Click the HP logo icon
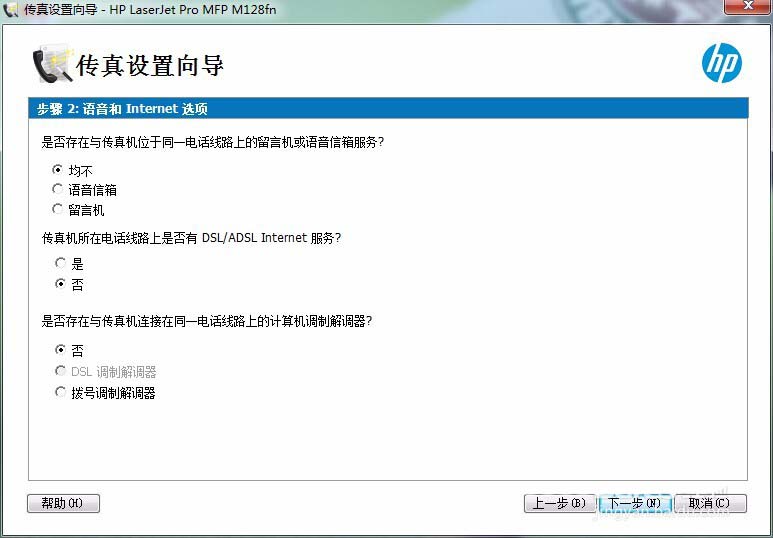773x538 pixels. pos(722,63)
